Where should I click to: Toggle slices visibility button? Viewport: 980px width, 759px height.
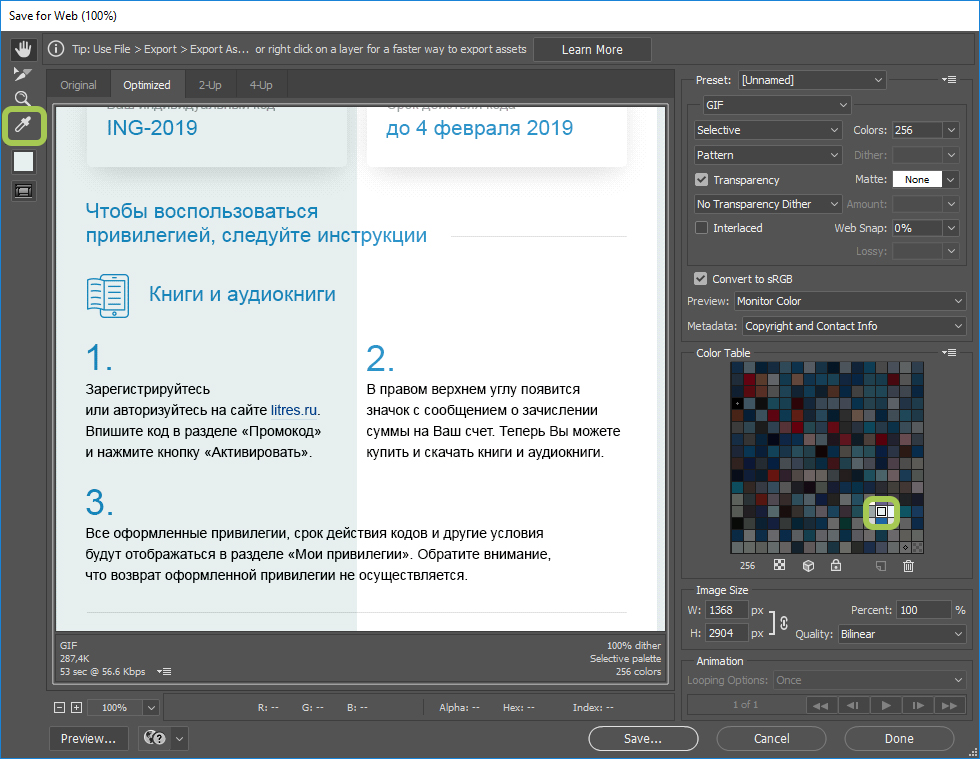click(x=24, y=191)
